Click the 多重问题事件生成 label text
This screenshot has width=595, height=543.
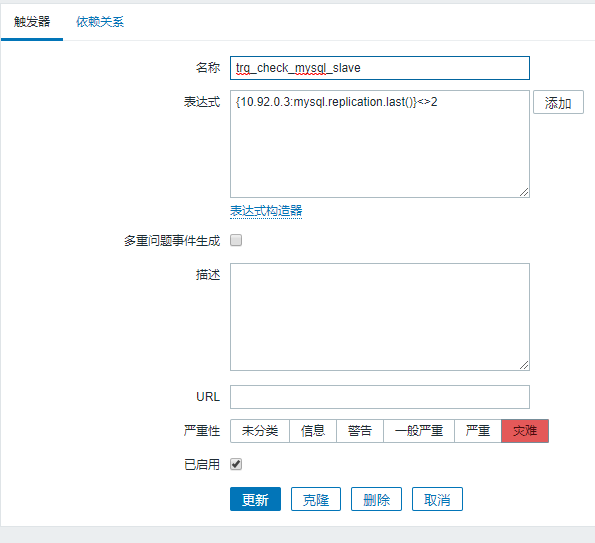[x=172, y=241]
